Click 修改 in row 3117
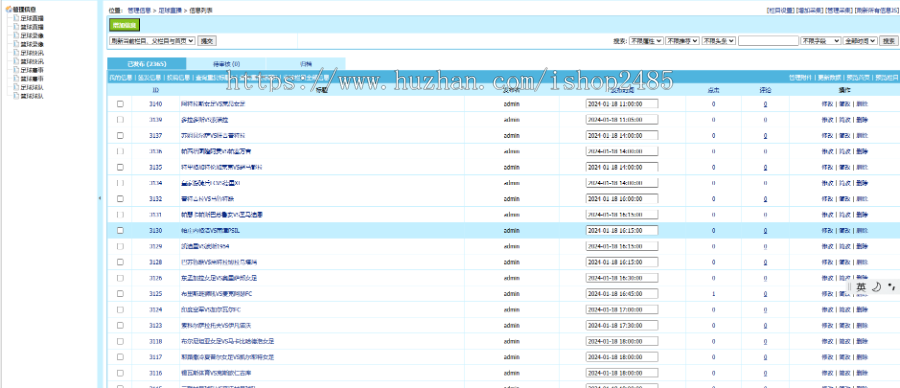 coord(827,356)
